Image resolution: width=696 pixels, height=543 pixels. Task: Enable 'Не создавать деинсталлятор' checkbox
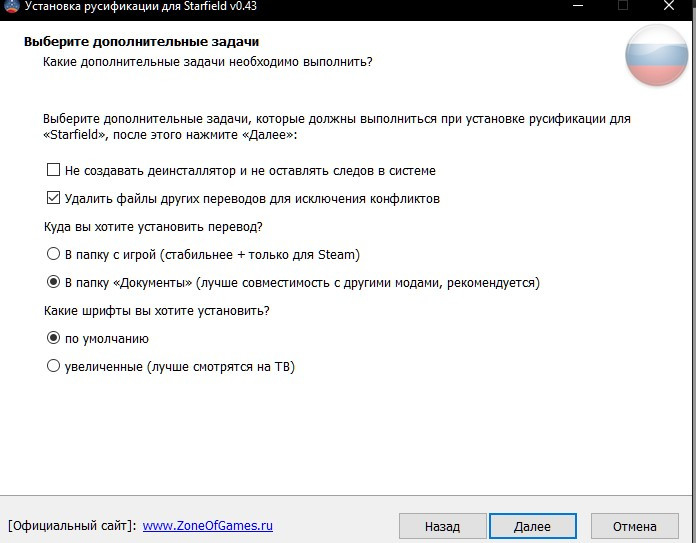click(54, 171)
